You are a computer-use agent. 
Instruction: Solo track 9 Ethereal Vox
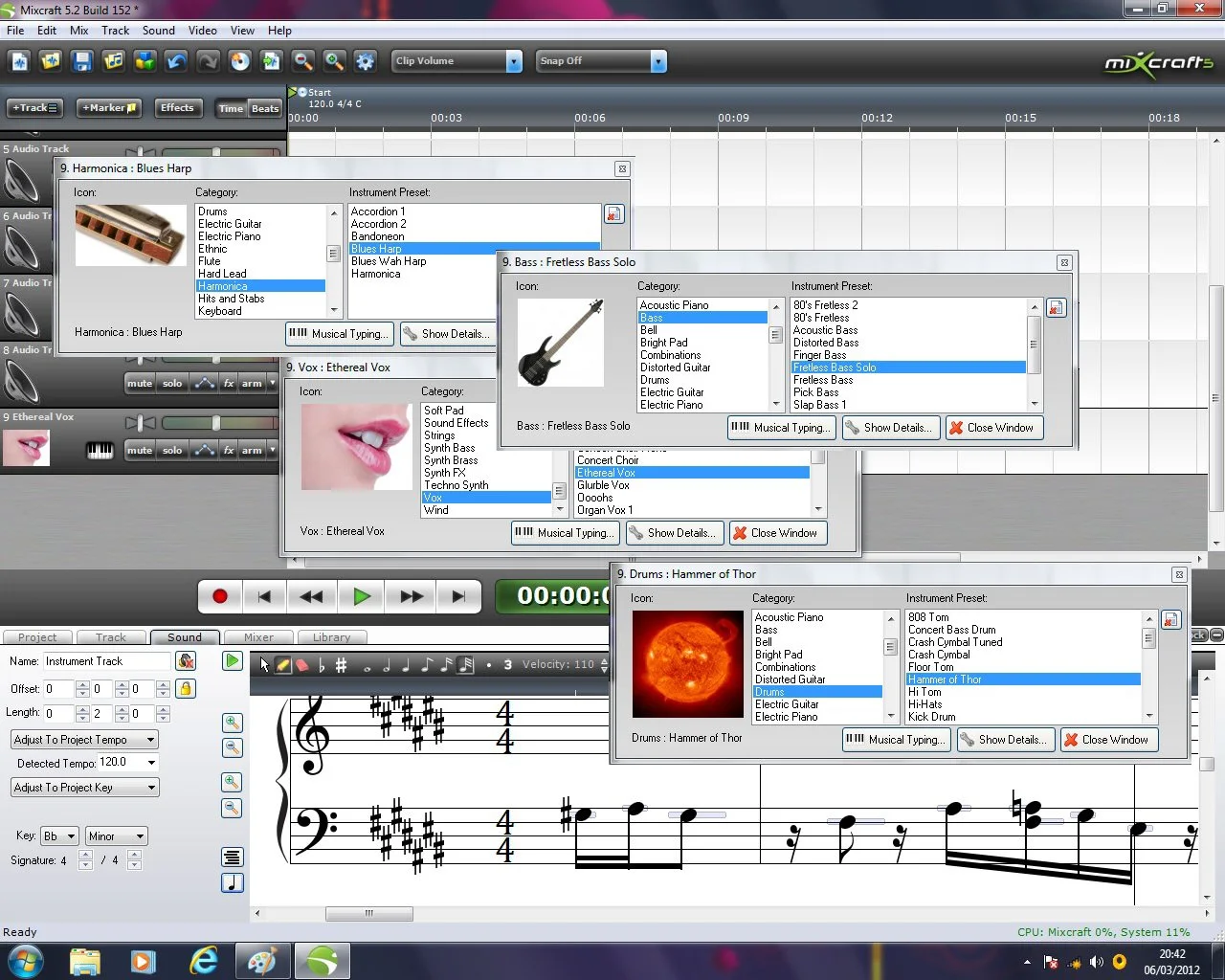pyautogui.click(x=172, y=450)
